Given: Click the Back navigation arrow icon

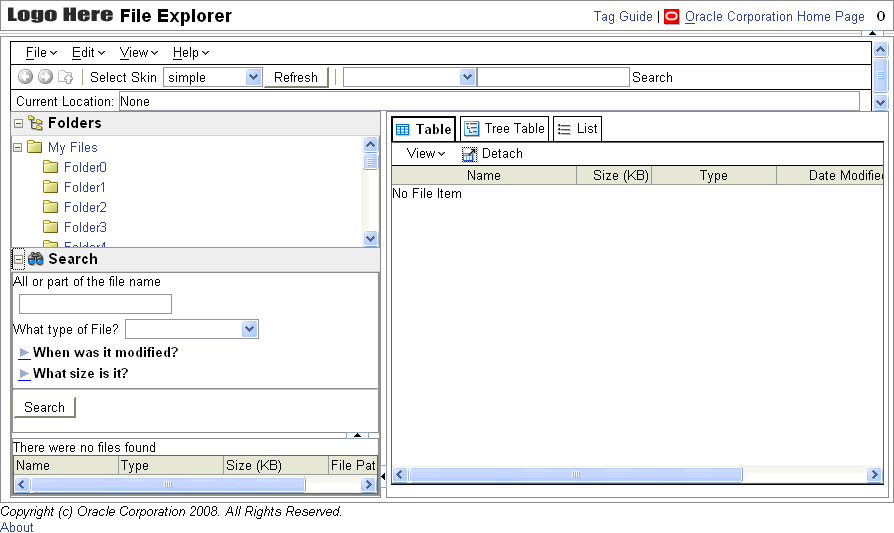Looking at the screenshot, I should point(25,76).
